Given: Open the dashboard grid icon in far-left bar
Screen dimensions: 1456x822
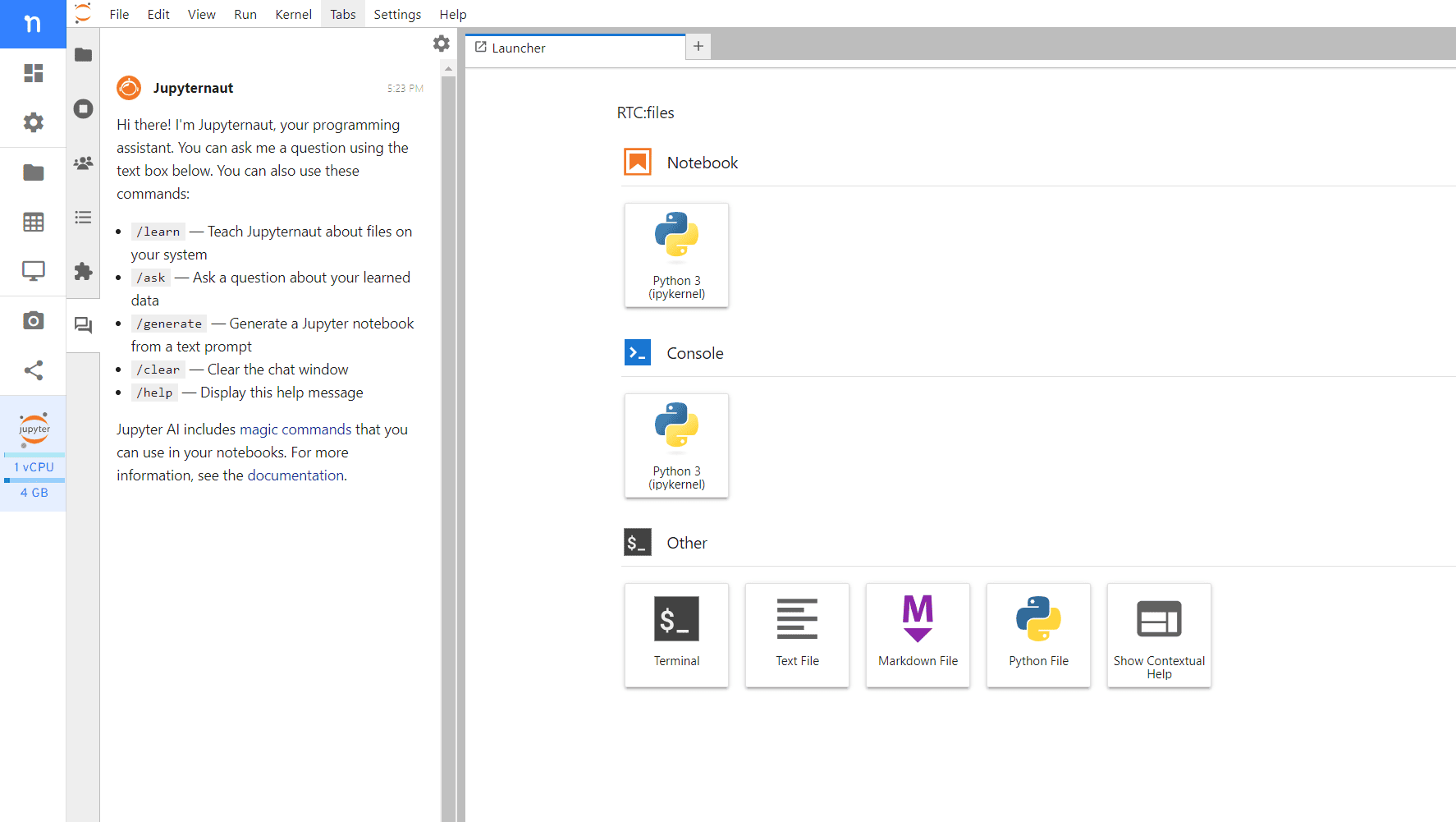Looking at the screenshot, I should click(x=34, y=73).
